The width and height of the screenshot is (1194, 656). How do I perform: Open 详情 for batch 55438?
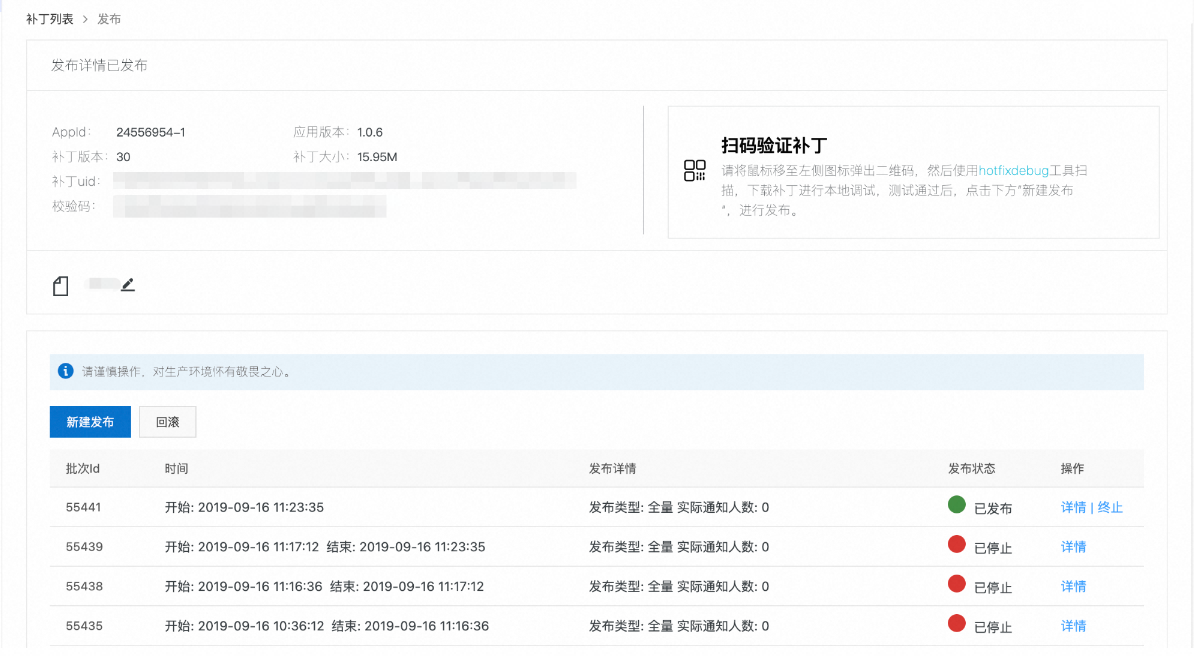[1073, 587]
